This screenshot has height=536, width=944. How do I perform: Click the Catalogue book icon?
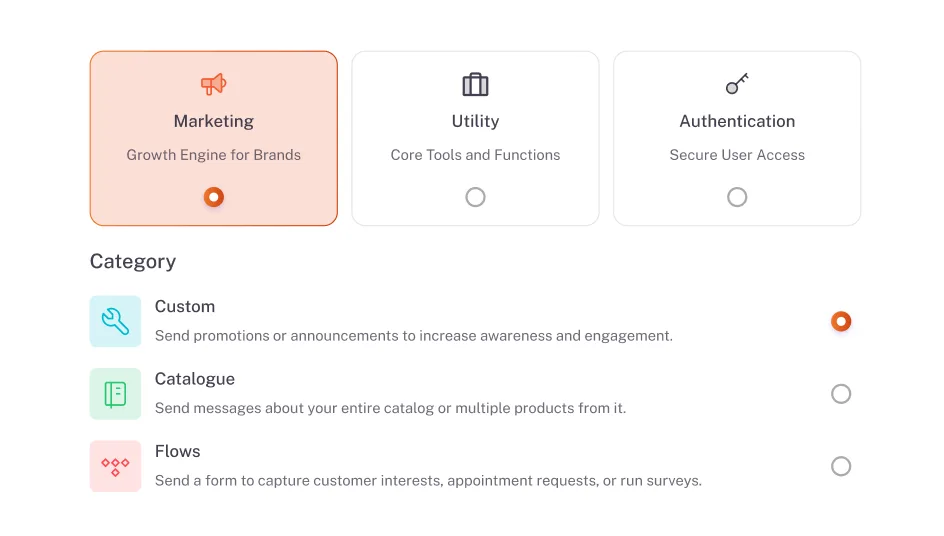115,394
